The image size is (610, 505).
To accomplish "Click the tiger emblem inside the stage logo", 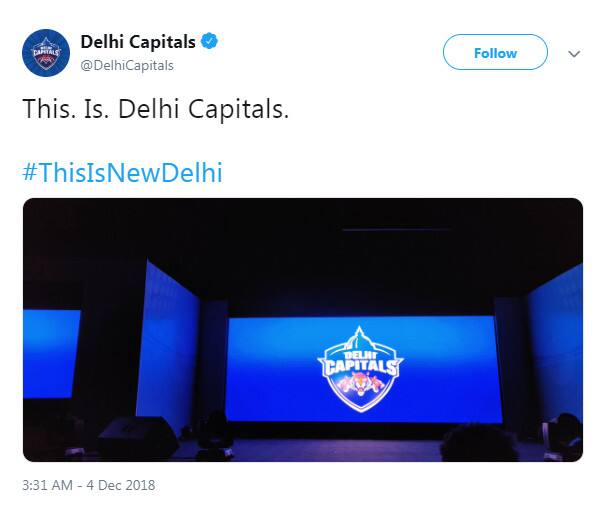I will click(x=361, y=385).
